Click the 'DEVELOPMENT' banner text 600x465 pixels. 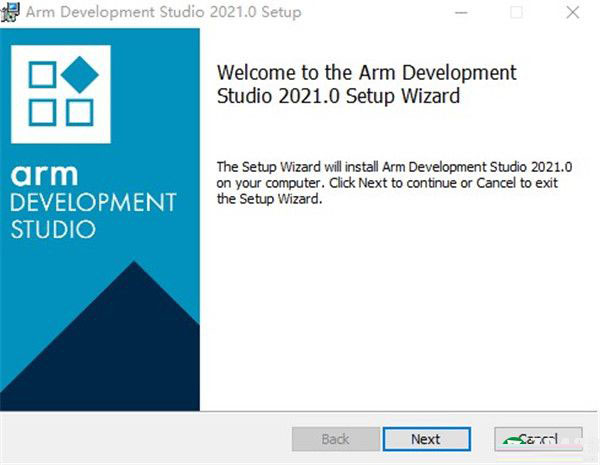click(x=93, y=202)
